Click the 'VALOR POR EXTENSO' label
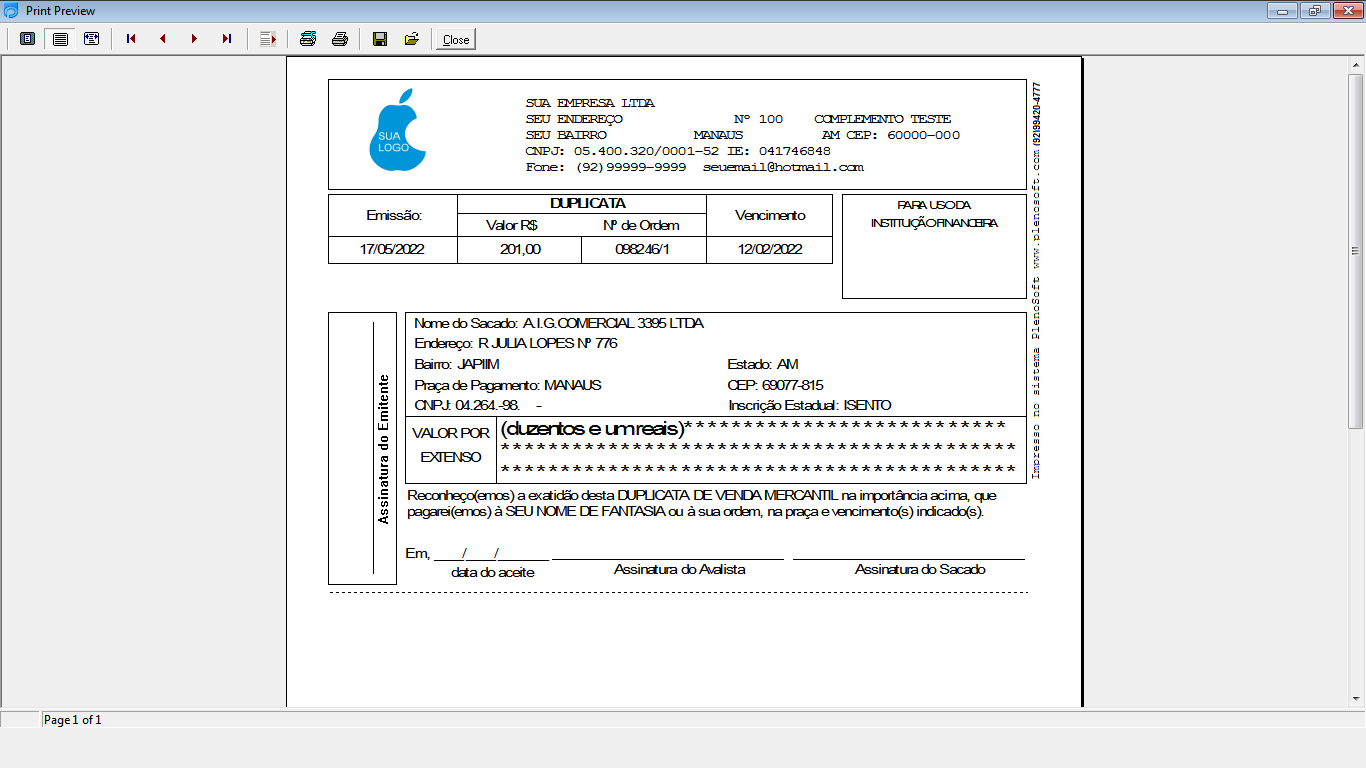This screenshot has width=1366, height=768. (x=451, y=445)
